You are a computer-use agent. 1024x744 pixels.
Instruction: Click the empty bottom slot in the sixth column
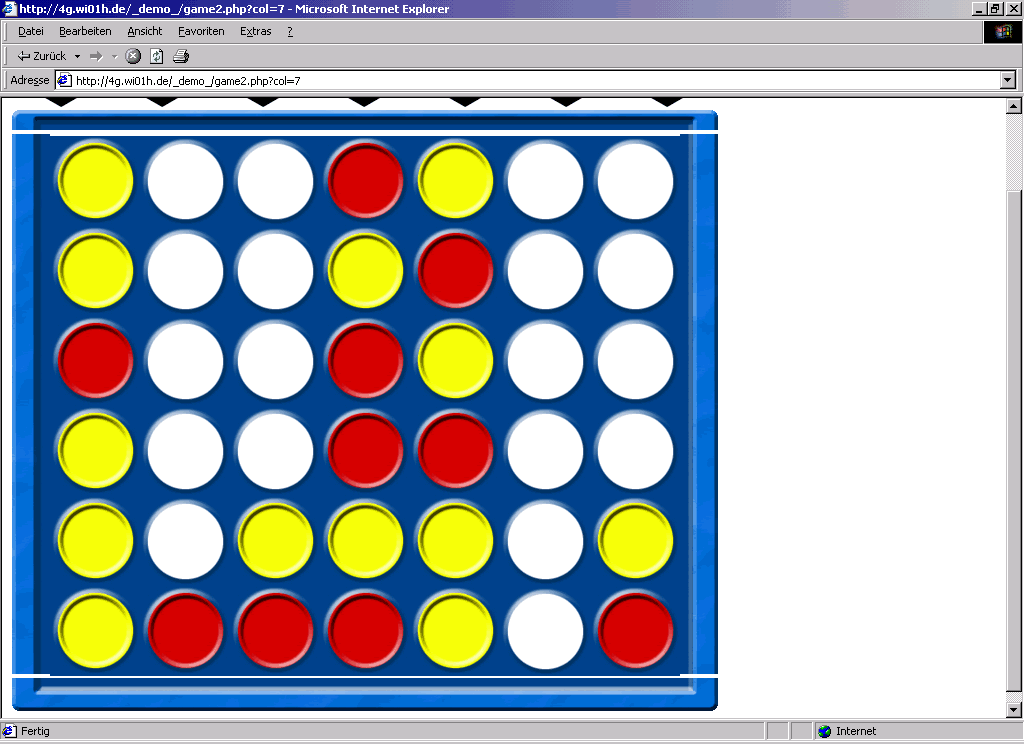545,631
